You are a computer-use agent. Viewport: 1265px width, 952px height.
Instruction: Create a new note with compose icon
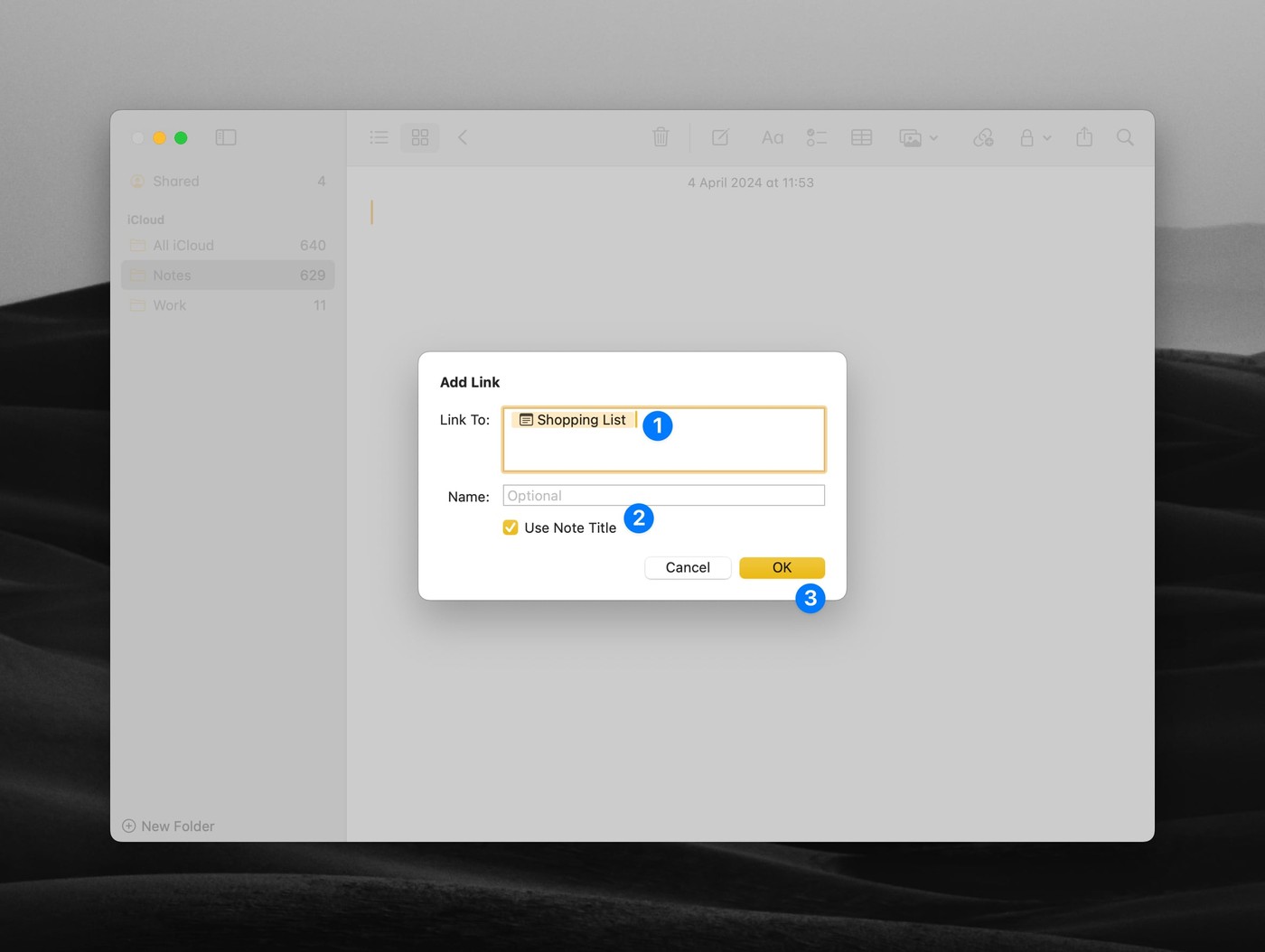[719, 137]
